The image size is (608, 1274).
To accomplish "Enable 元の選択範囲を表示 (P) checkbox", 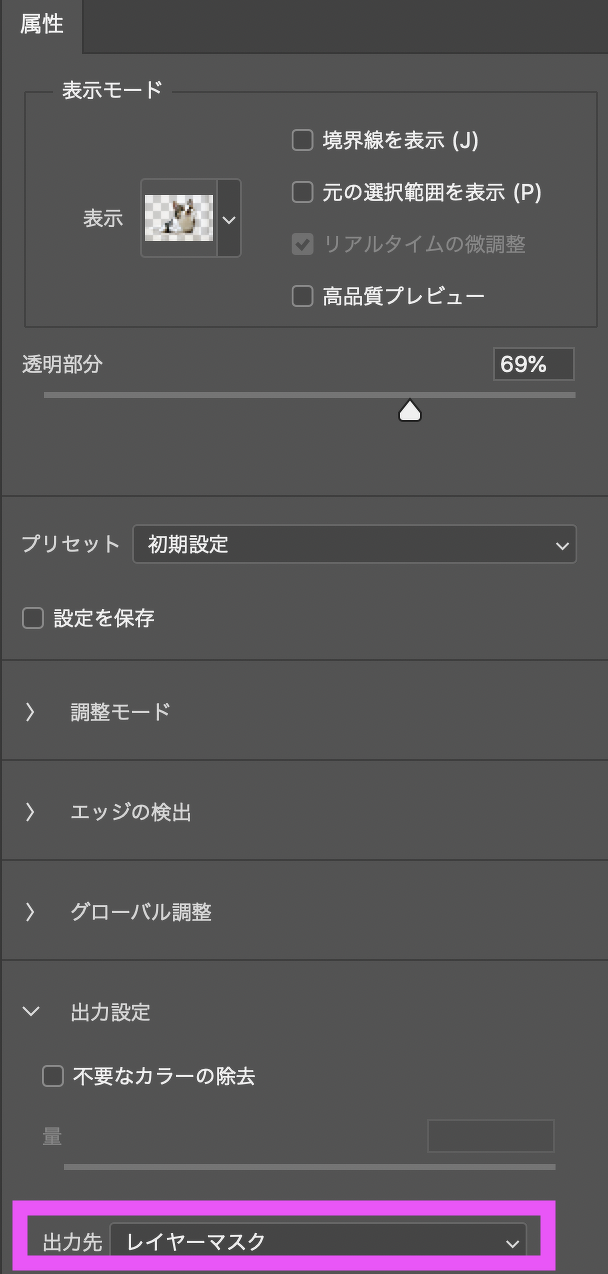I will pyautogui.click(x=302, y=192).
